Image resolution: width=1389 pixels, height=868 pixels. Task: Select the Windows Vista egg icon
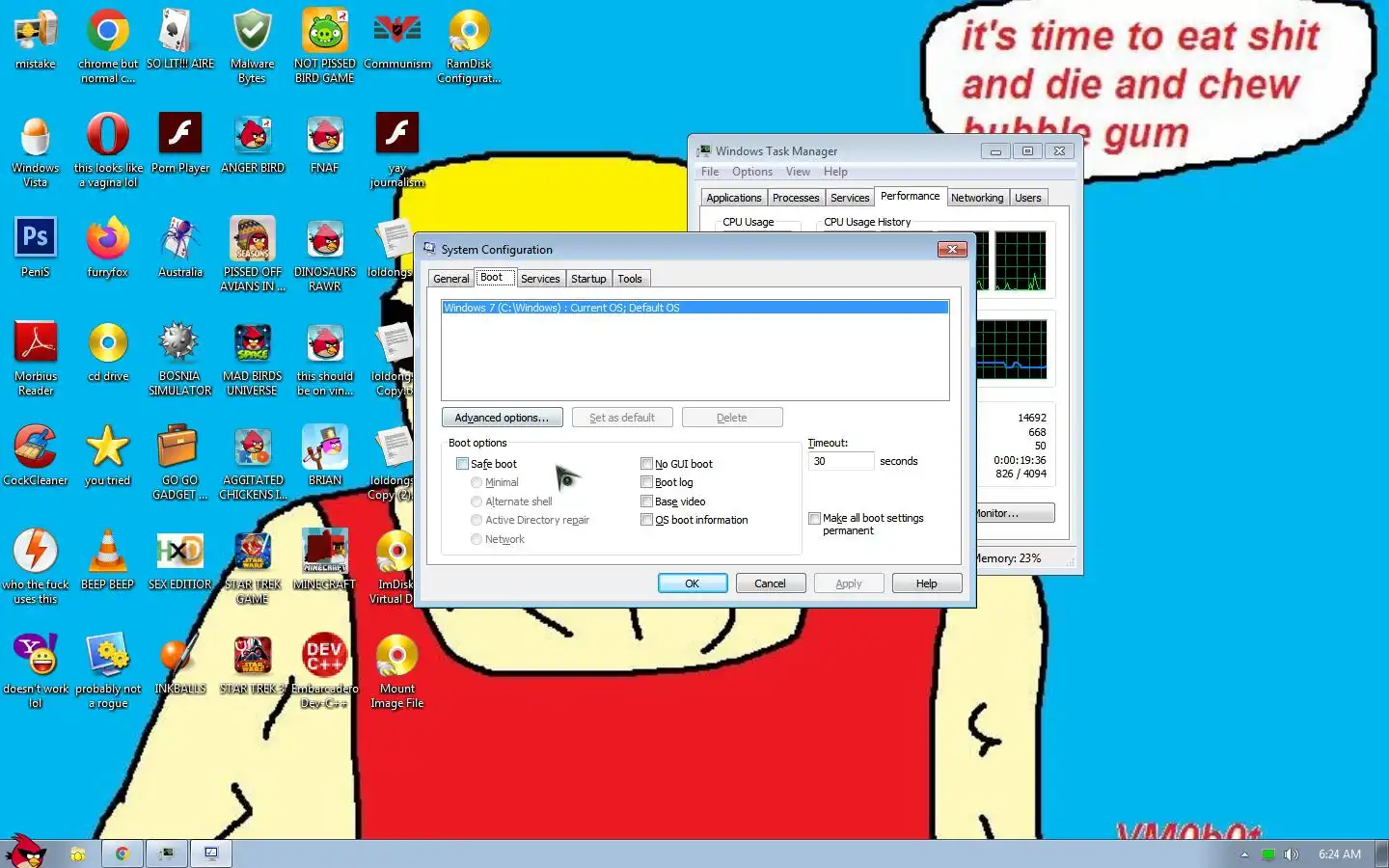pos(36,150)
